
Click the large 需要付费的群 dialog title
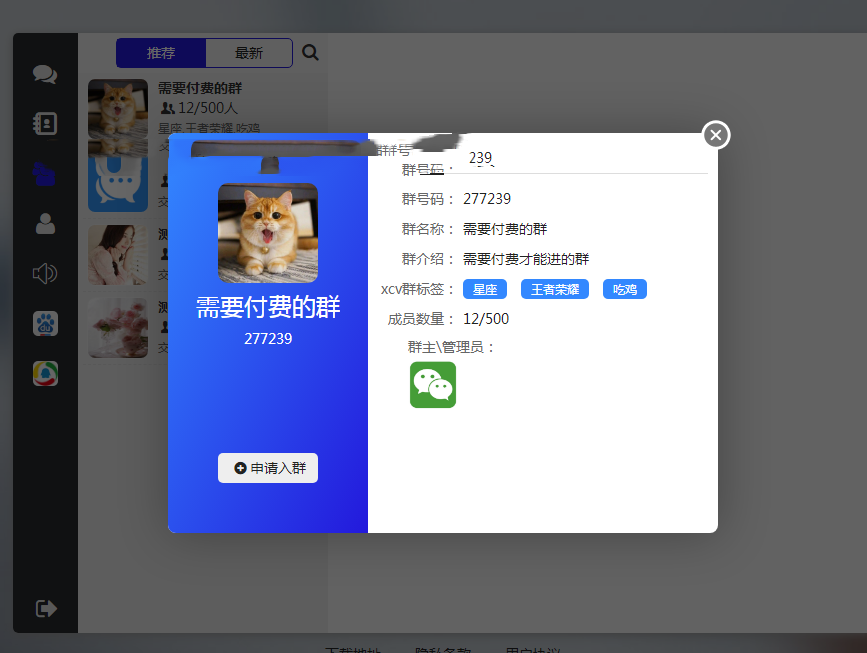(268, 307)
